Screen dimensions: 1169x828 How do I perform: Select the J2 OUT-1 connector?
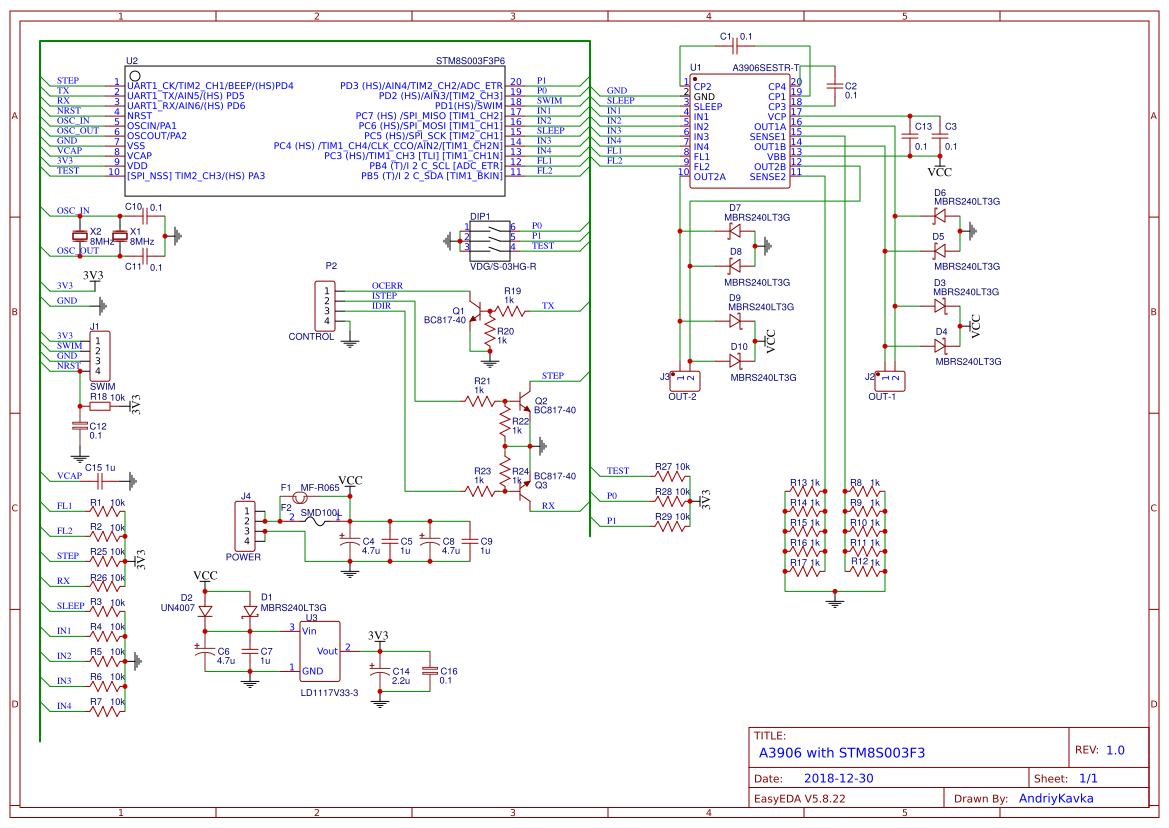pyautogui.click(x=889, y=381)
